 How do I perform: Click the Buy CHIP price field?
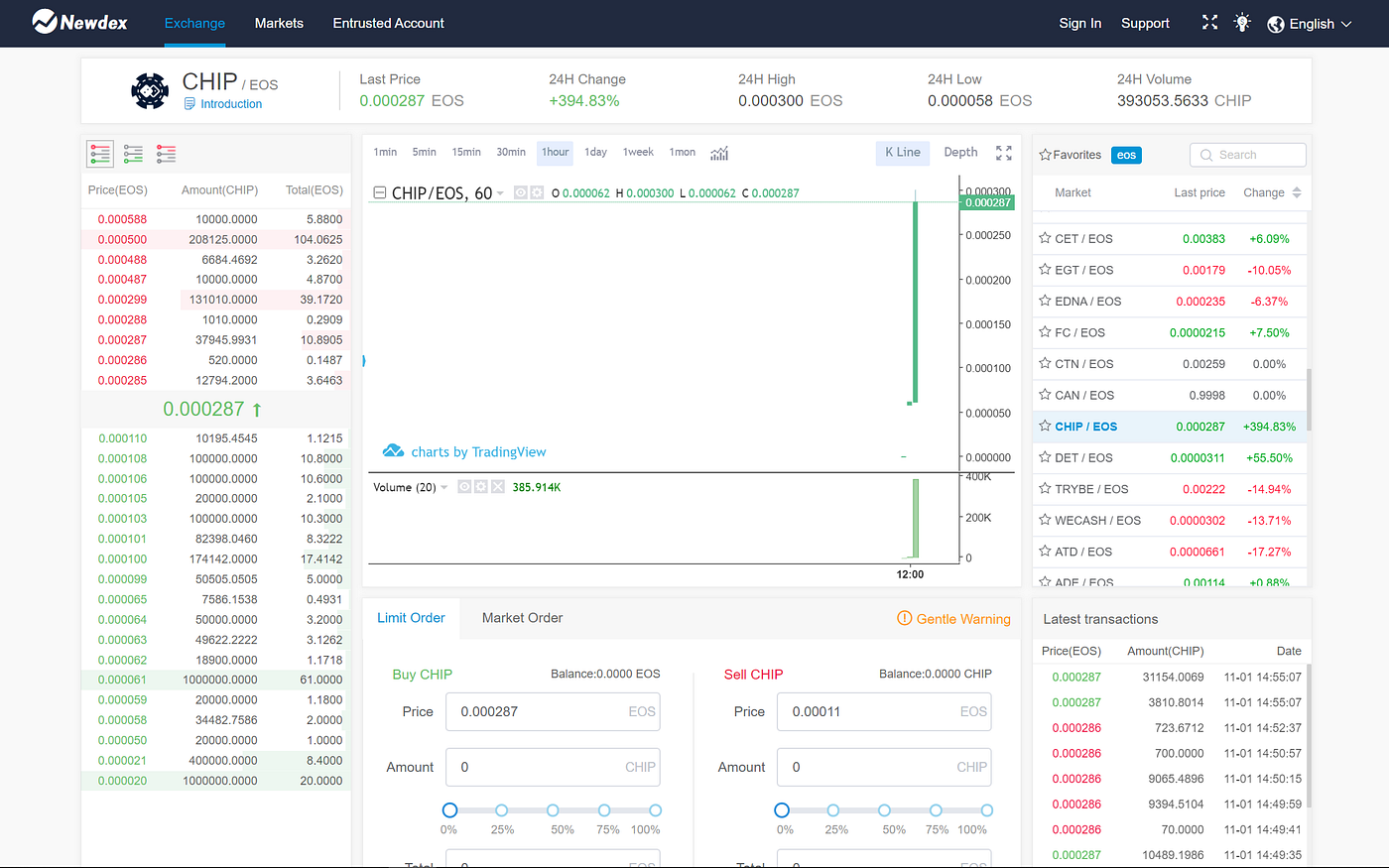coord(553,711)
